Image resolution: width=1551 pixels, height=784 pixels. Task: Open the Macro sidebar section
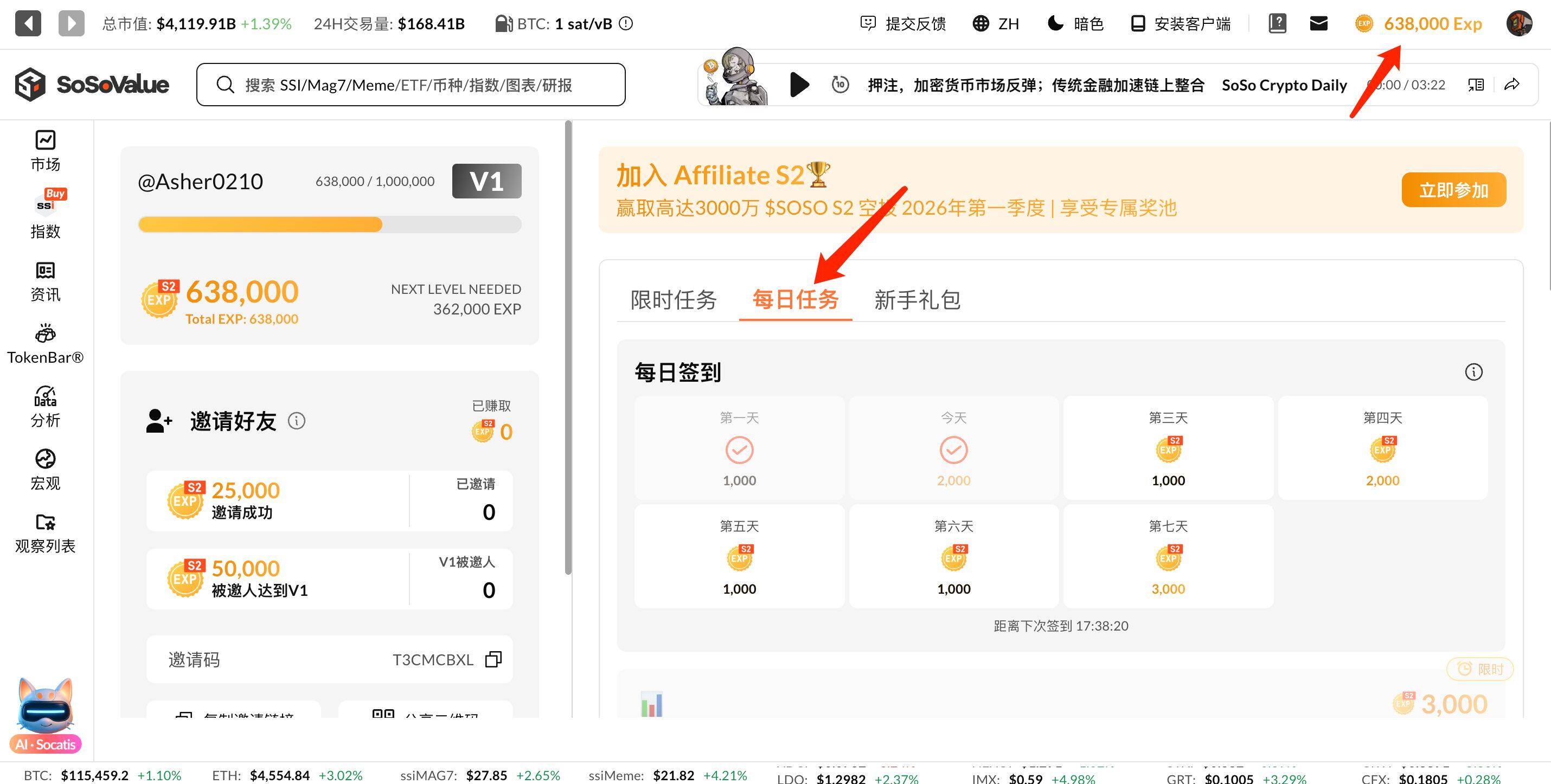(45, 470)
